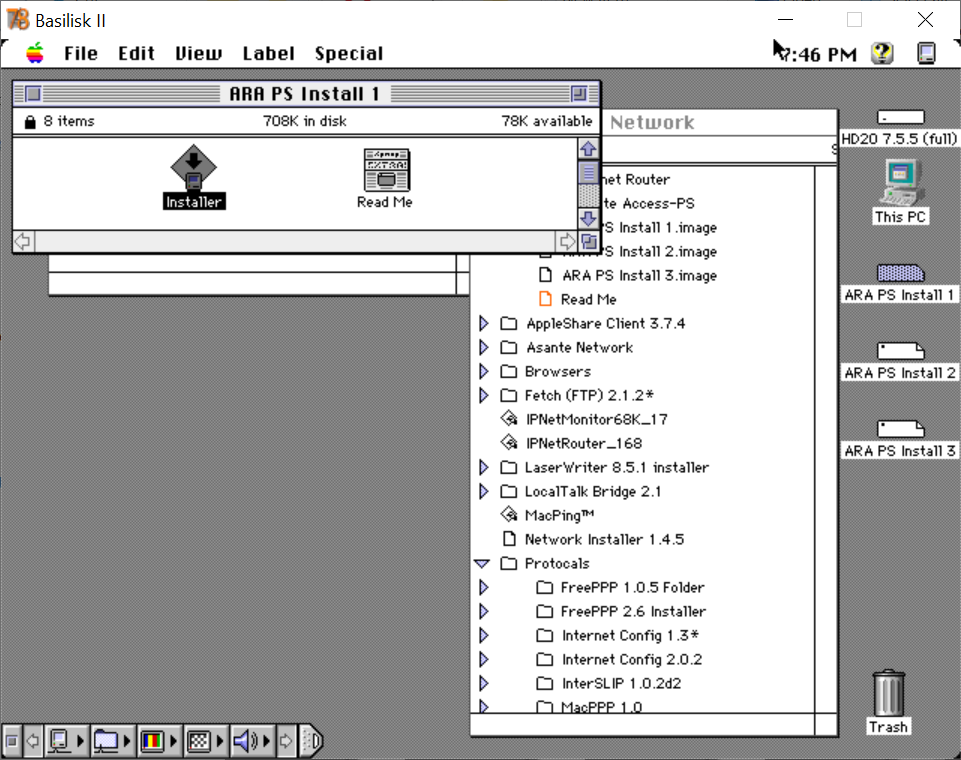Click vertical scroll thumb in ARA PS Install 1
This screenshot has width=961, height=760.
coord(588,173)
